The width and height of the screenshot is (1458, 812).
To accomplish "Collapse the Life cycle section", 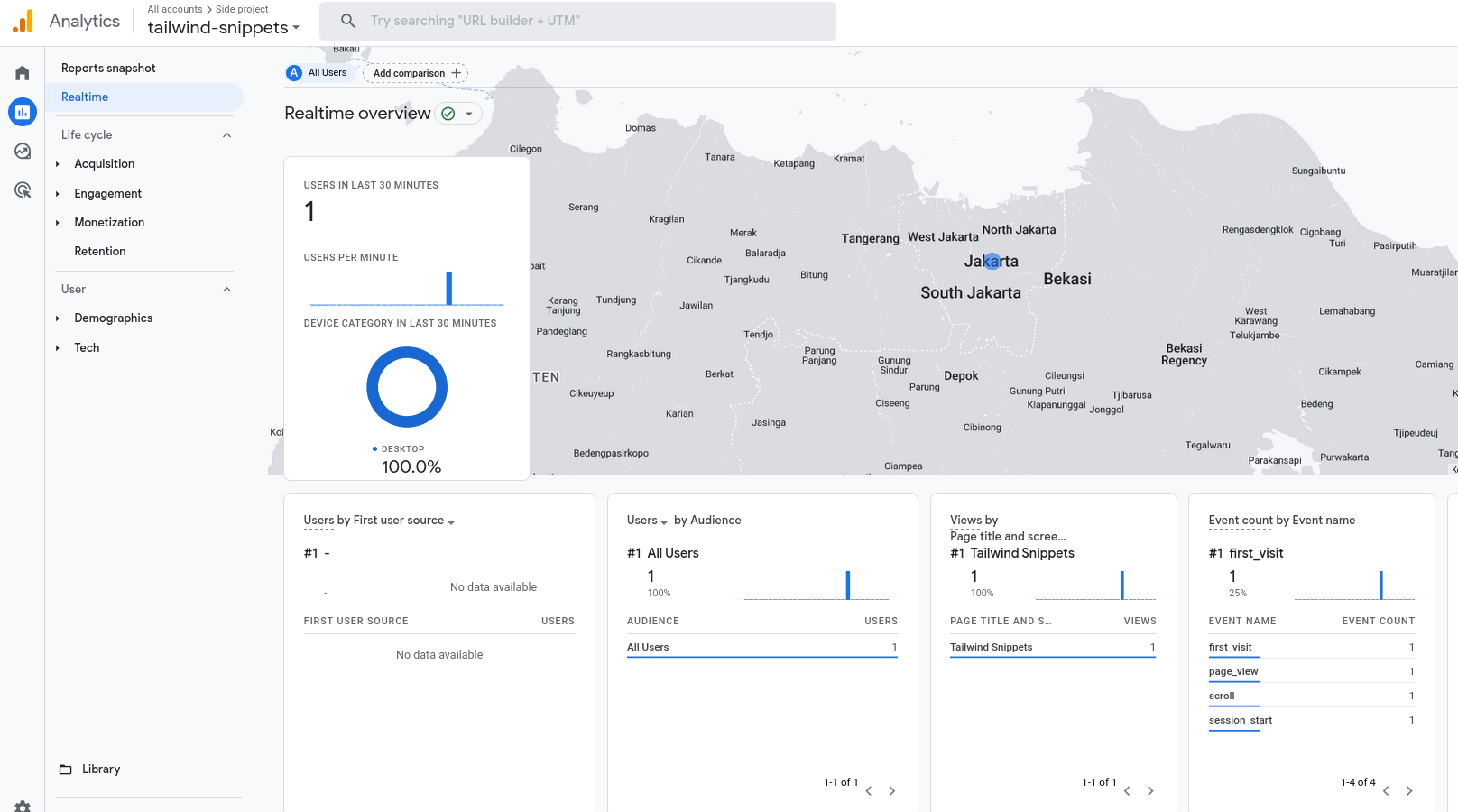I will click(x=226, y=135).
